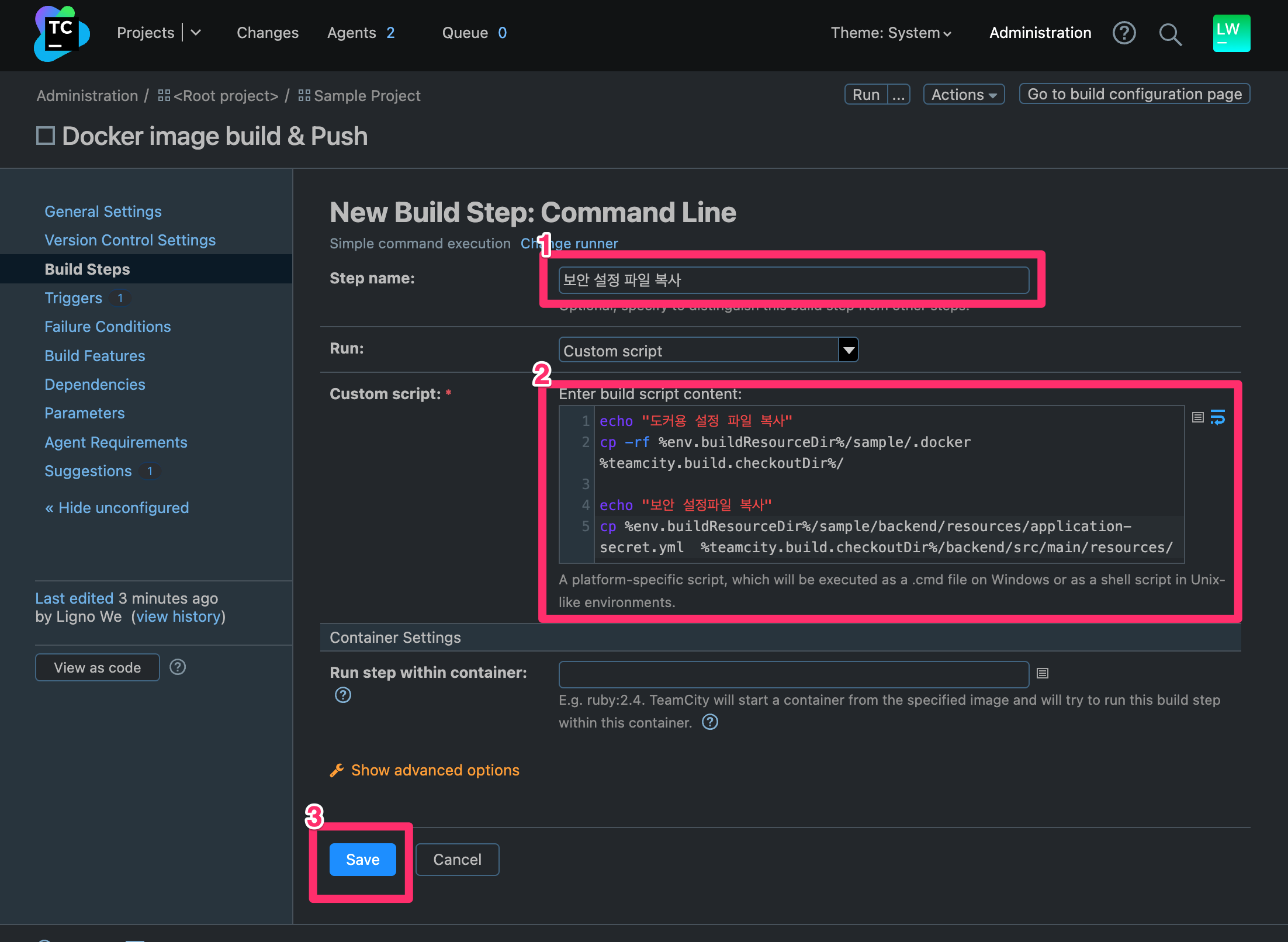Open the parameters list icon beside the script editor
Screen dimensions: 1288x942
coord(1197,417)
